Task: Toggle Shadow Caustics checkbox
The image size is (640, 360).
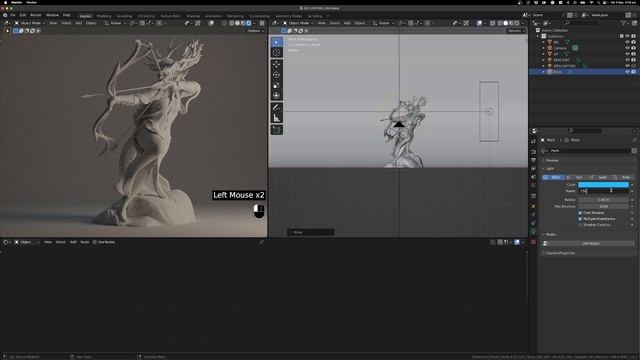Action: tap(580, 225)
